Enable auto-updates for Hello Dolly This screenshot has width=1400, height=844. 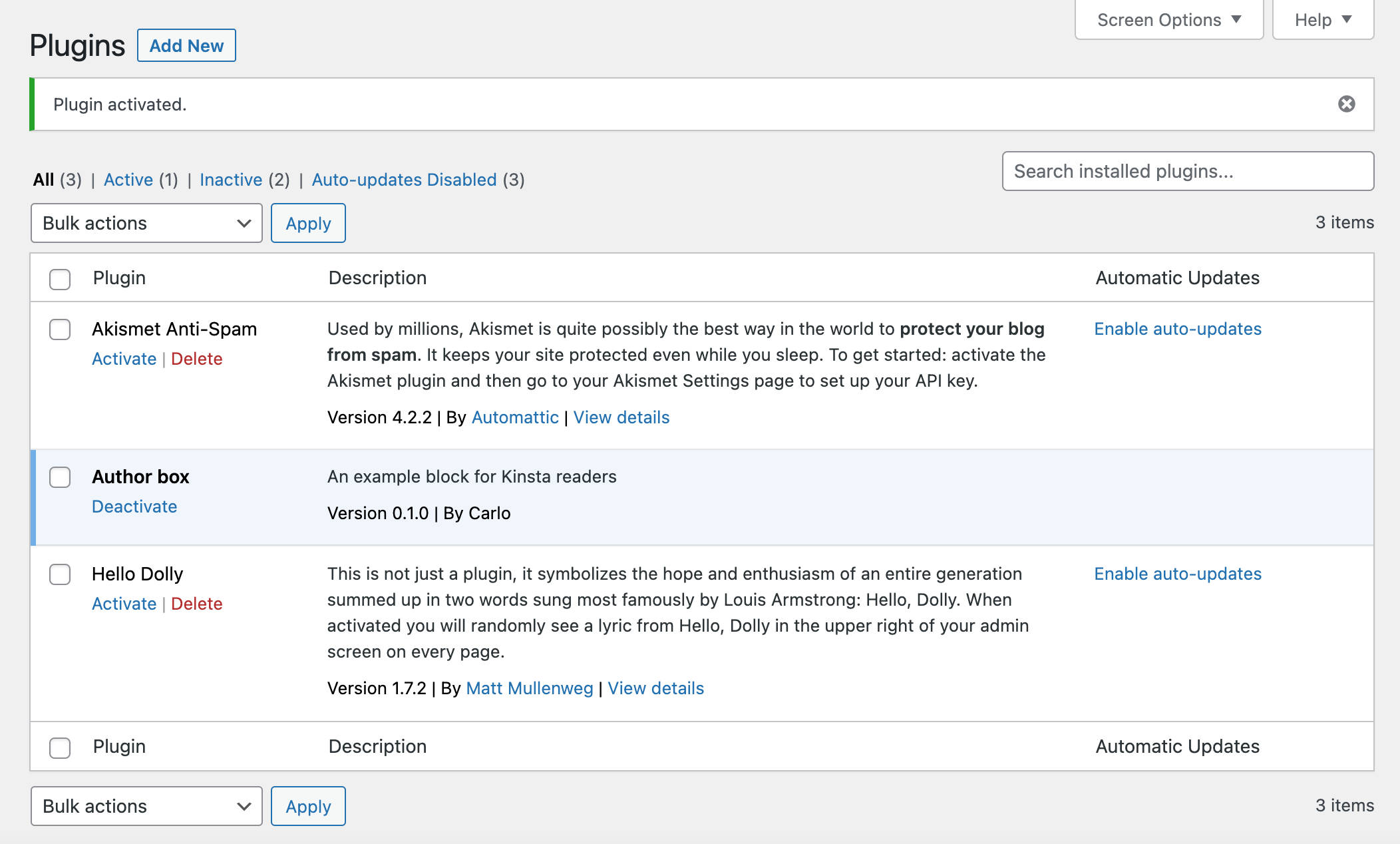(x=1177, y=573)
